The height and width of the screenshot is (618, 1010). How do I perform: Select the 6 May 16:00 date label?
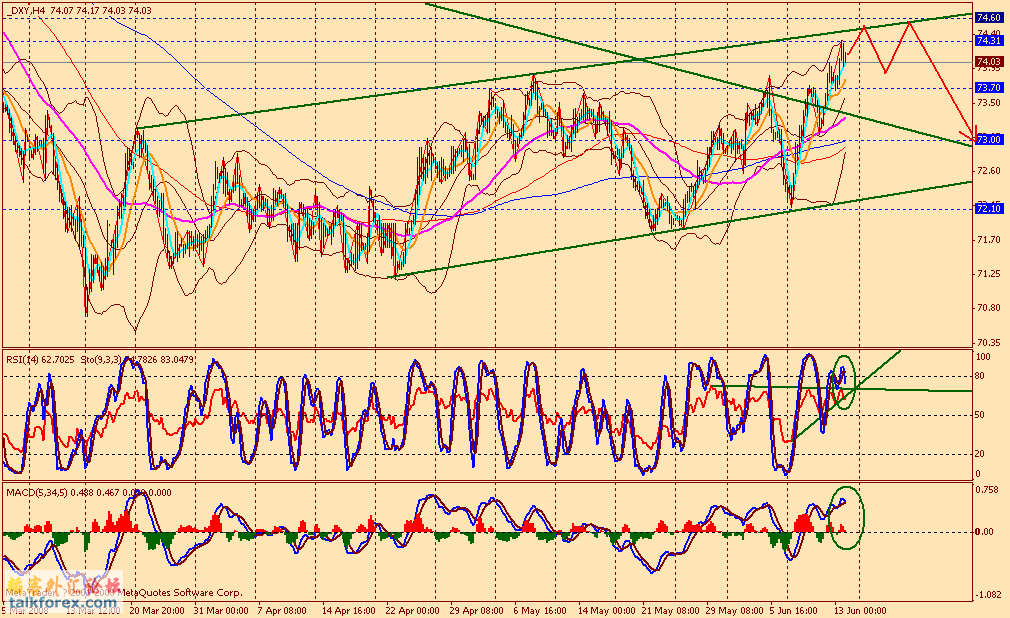click(x=540, y=610)
